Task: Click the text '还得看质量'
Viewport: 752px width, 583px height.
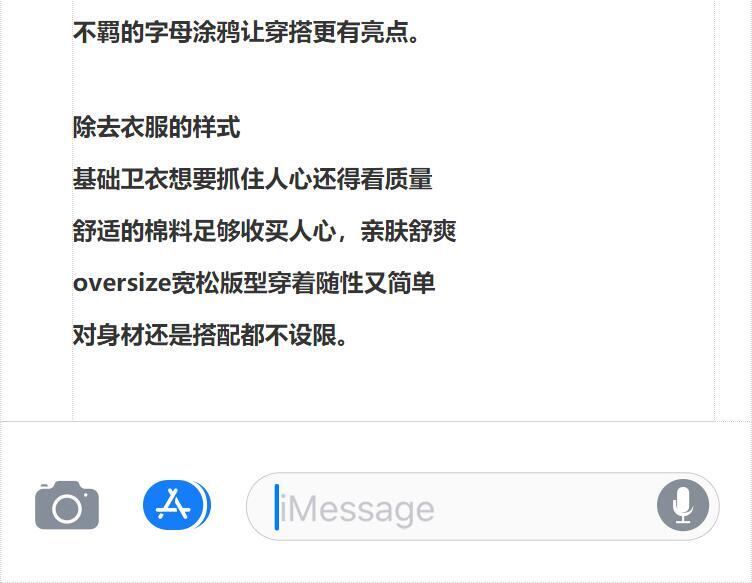Action: click(x=373, y=179)
